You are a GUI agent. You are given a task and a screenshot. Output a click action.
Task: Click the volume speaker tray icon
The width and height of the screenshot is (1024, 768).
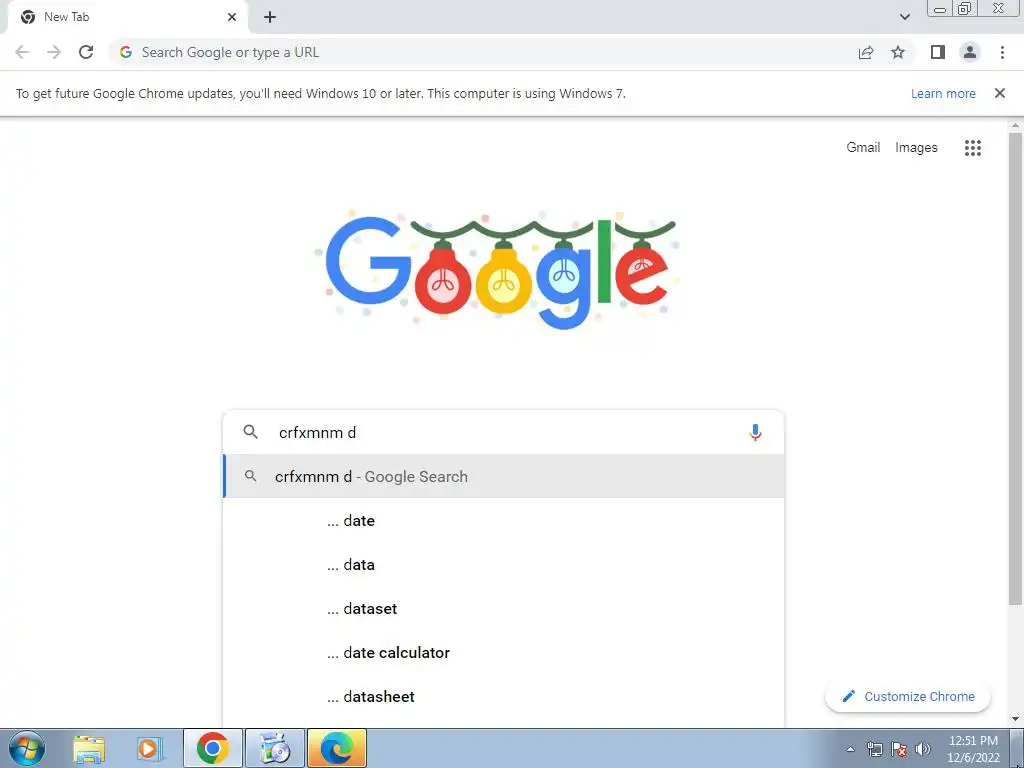pos(923,749)
